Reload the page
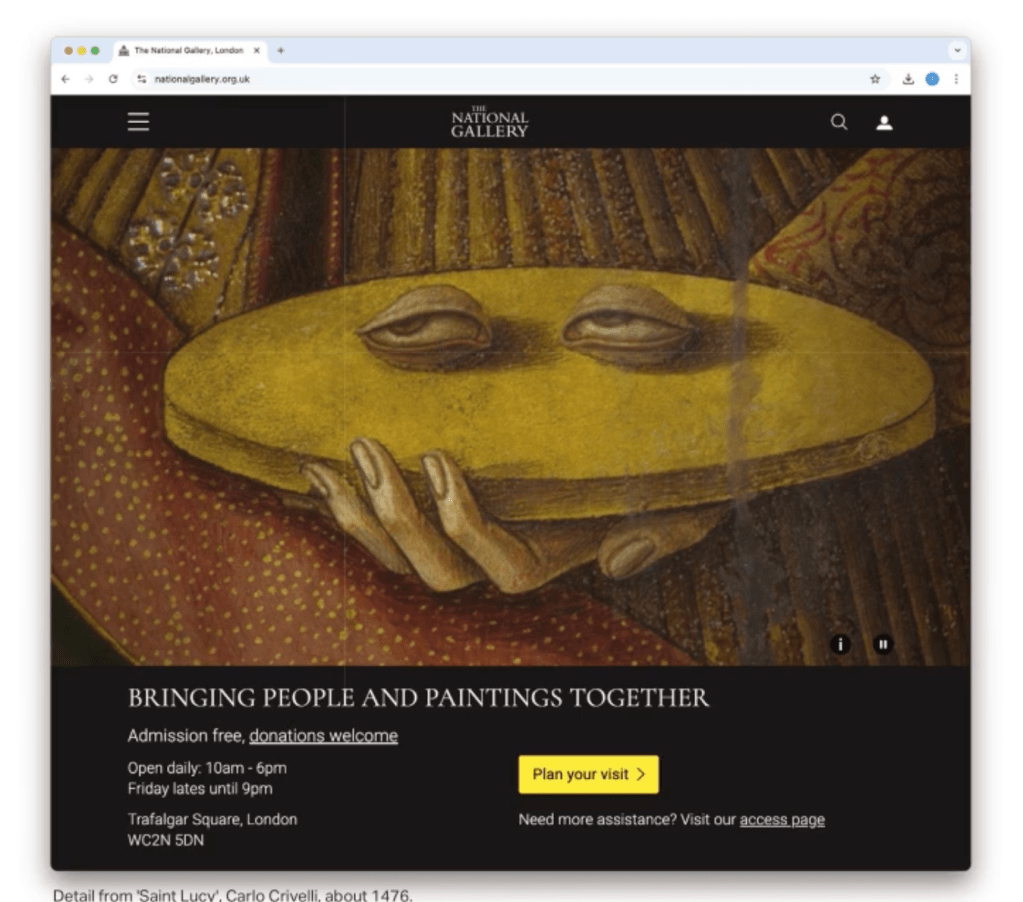This screenshot has width=1023, height=902. pos(114,79)
